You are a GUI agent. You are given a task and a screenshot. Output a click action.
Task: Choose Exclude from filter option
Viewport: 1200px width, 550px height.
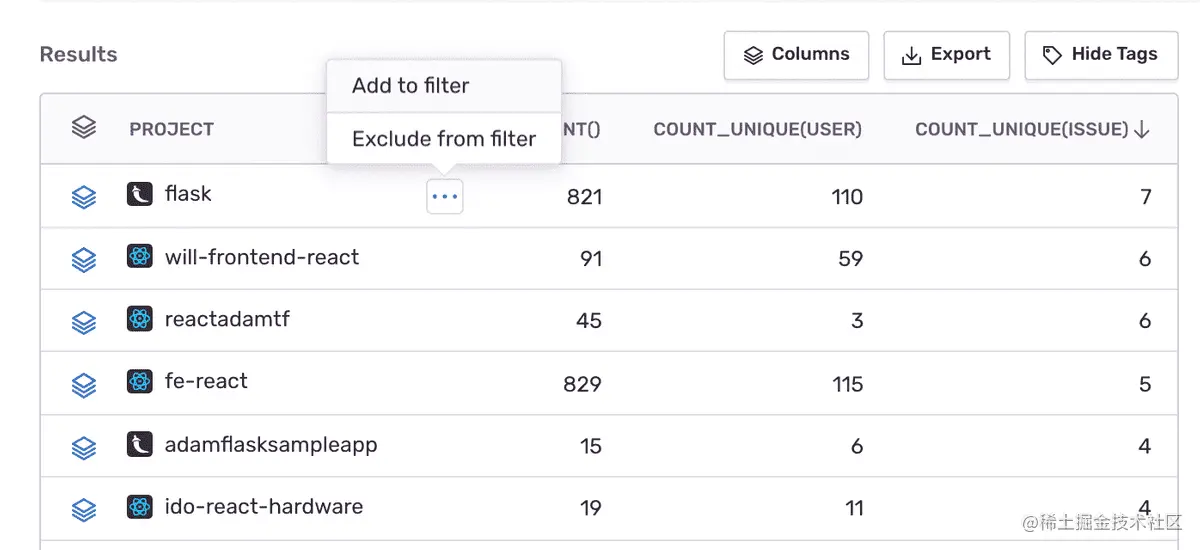click(x=444, y=139)
